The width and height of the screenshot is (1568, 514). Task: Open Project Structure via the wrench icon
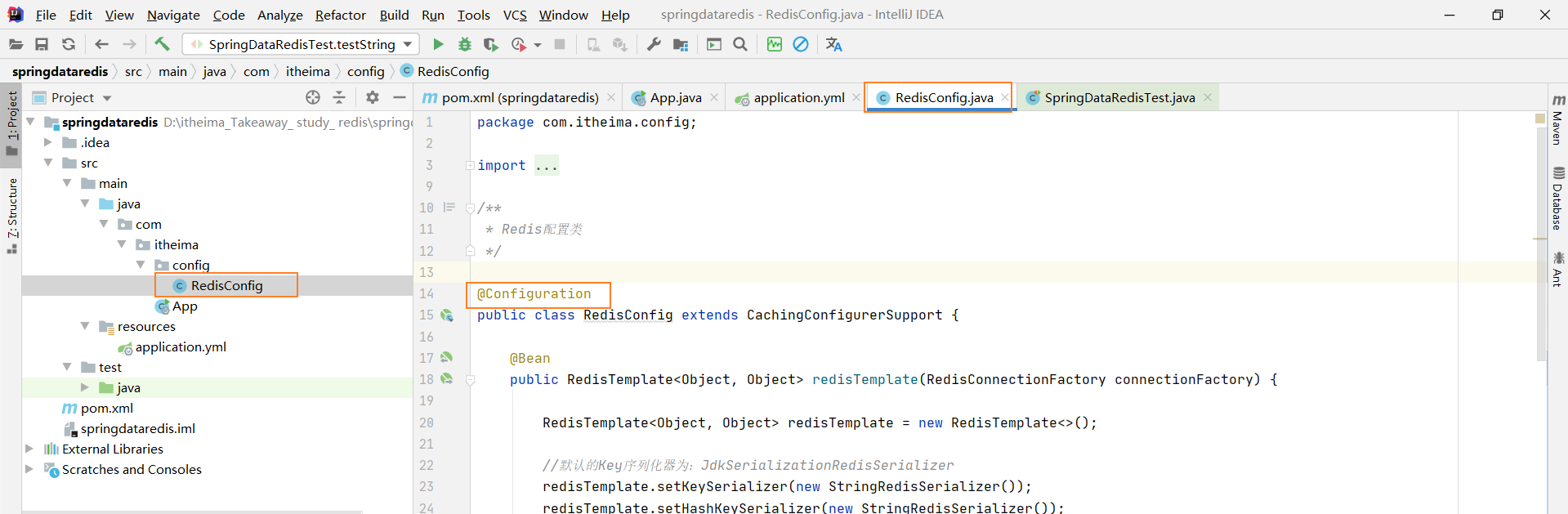click(654, 44)
